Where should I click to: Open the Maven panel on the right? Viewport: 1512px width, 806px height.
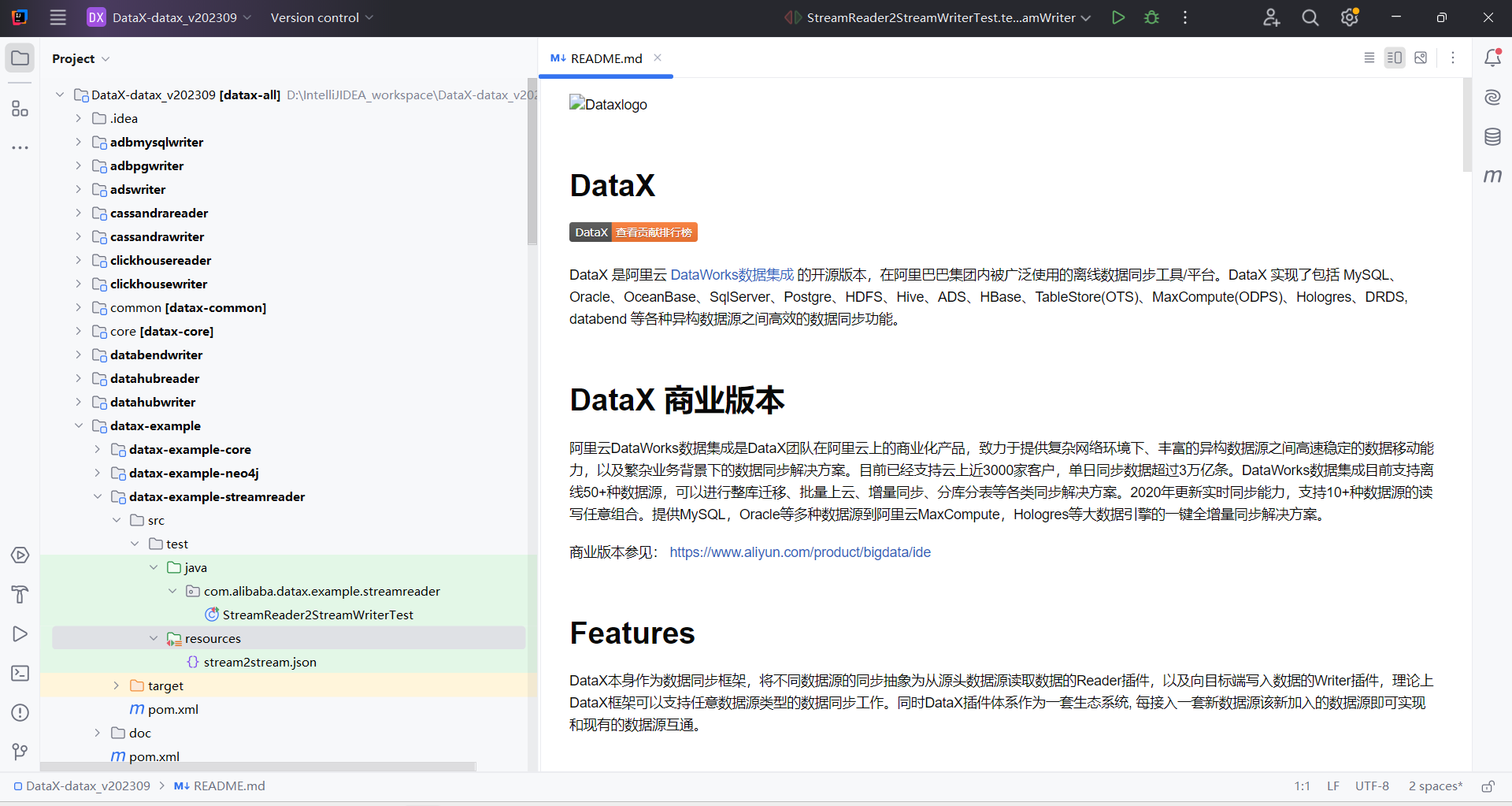(1493, 176)
